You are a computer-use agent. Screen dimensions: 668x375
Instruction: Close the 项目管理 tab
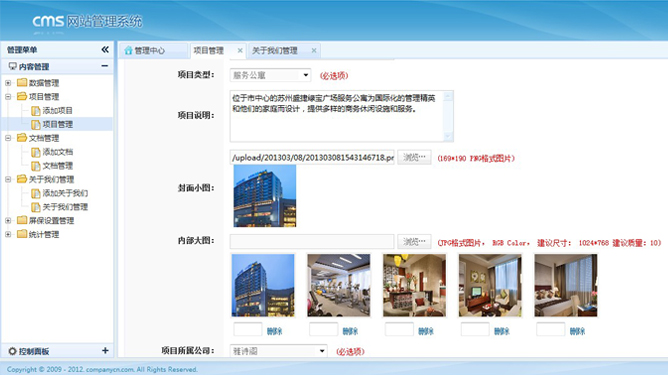click(x=240, y=51)
